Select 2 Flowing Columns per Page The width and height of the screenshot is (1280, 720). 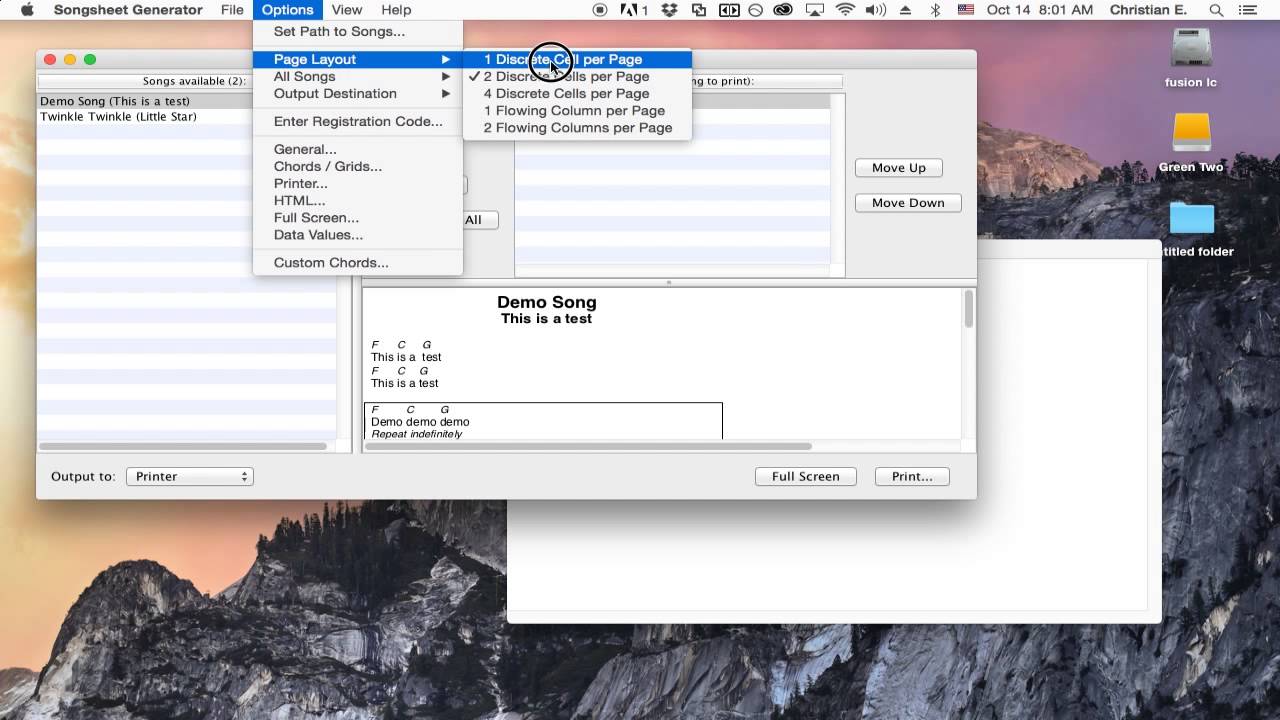(x=577, y=128)
